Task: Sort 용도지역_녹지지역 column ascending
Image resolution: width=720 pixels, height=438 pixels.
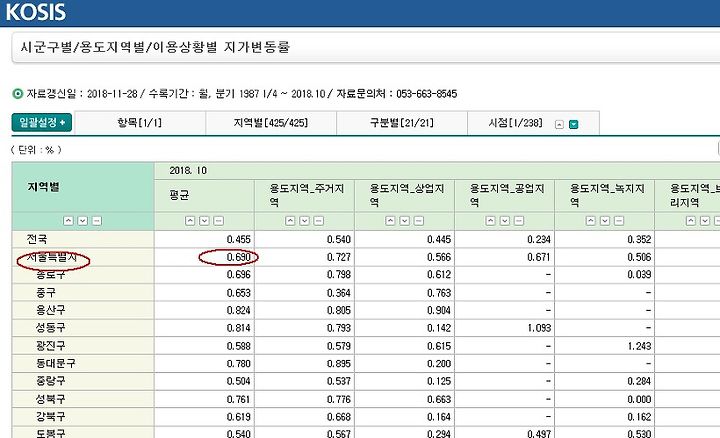Action: (591, 221)
